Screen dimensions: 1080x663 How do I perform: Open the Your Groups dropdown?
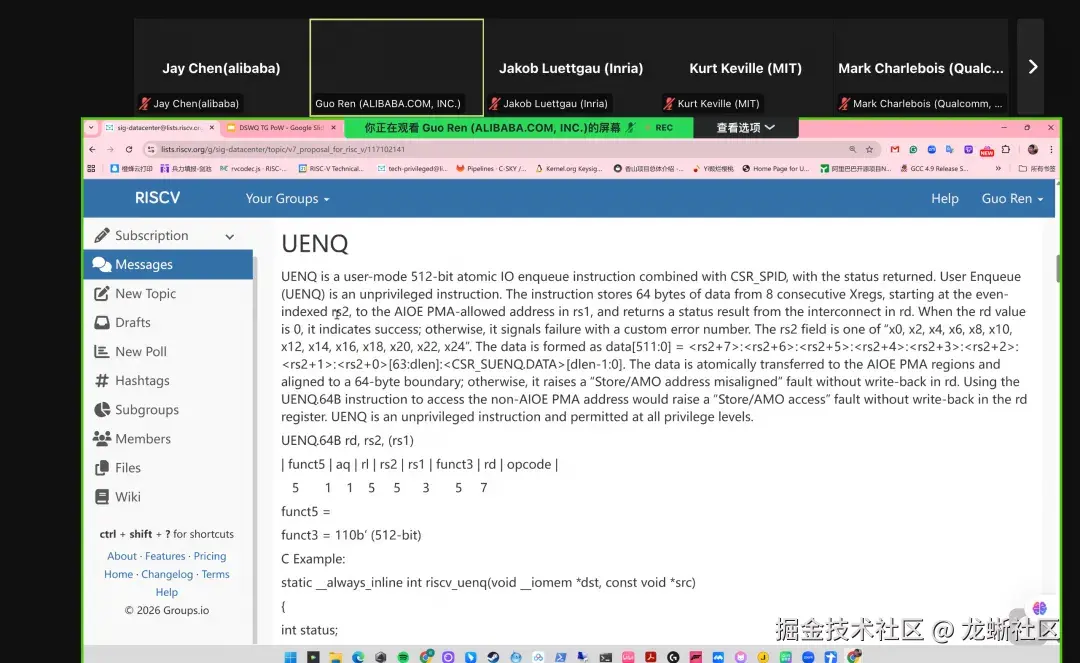point(287,198)
